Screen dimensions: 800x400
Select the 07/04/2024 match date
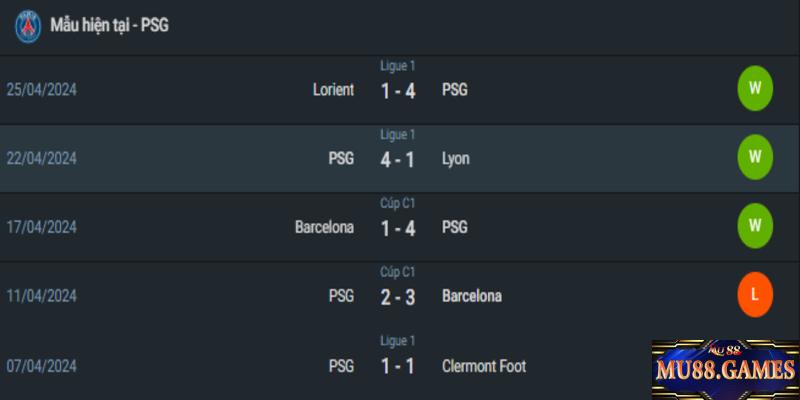[x=41, y=366]
